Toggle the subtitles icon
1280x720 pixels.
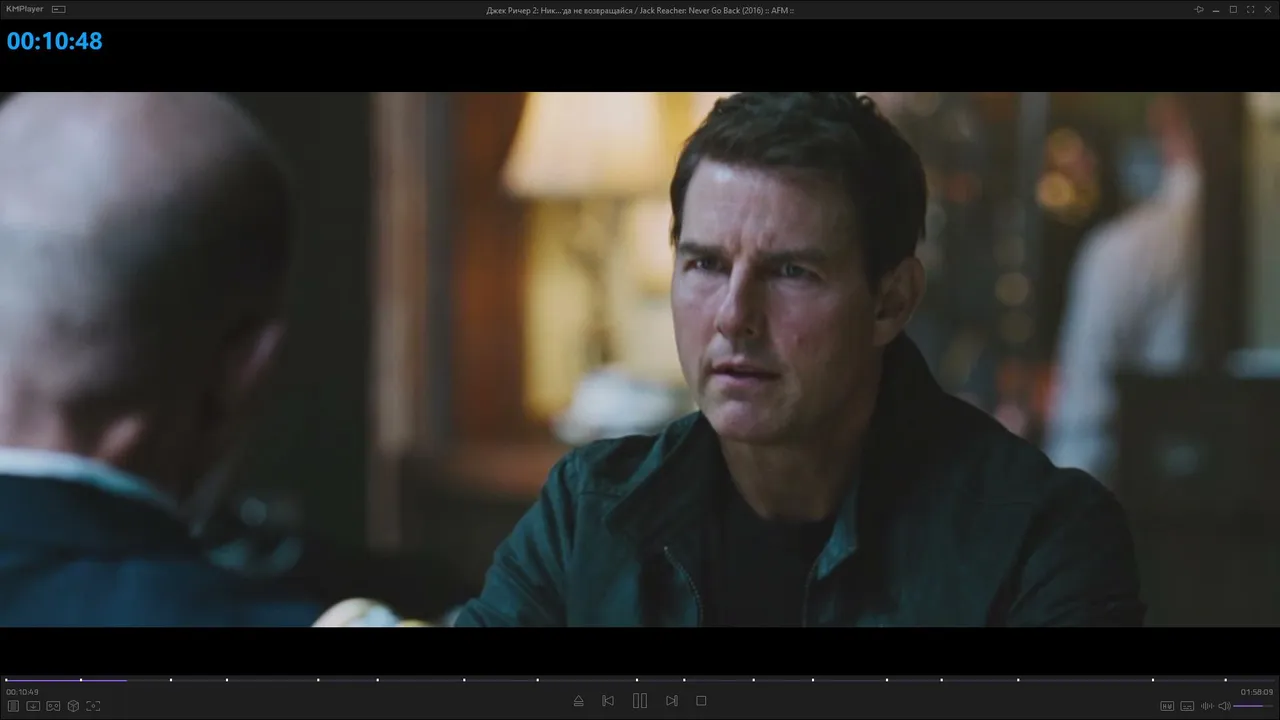(1187, 706)
